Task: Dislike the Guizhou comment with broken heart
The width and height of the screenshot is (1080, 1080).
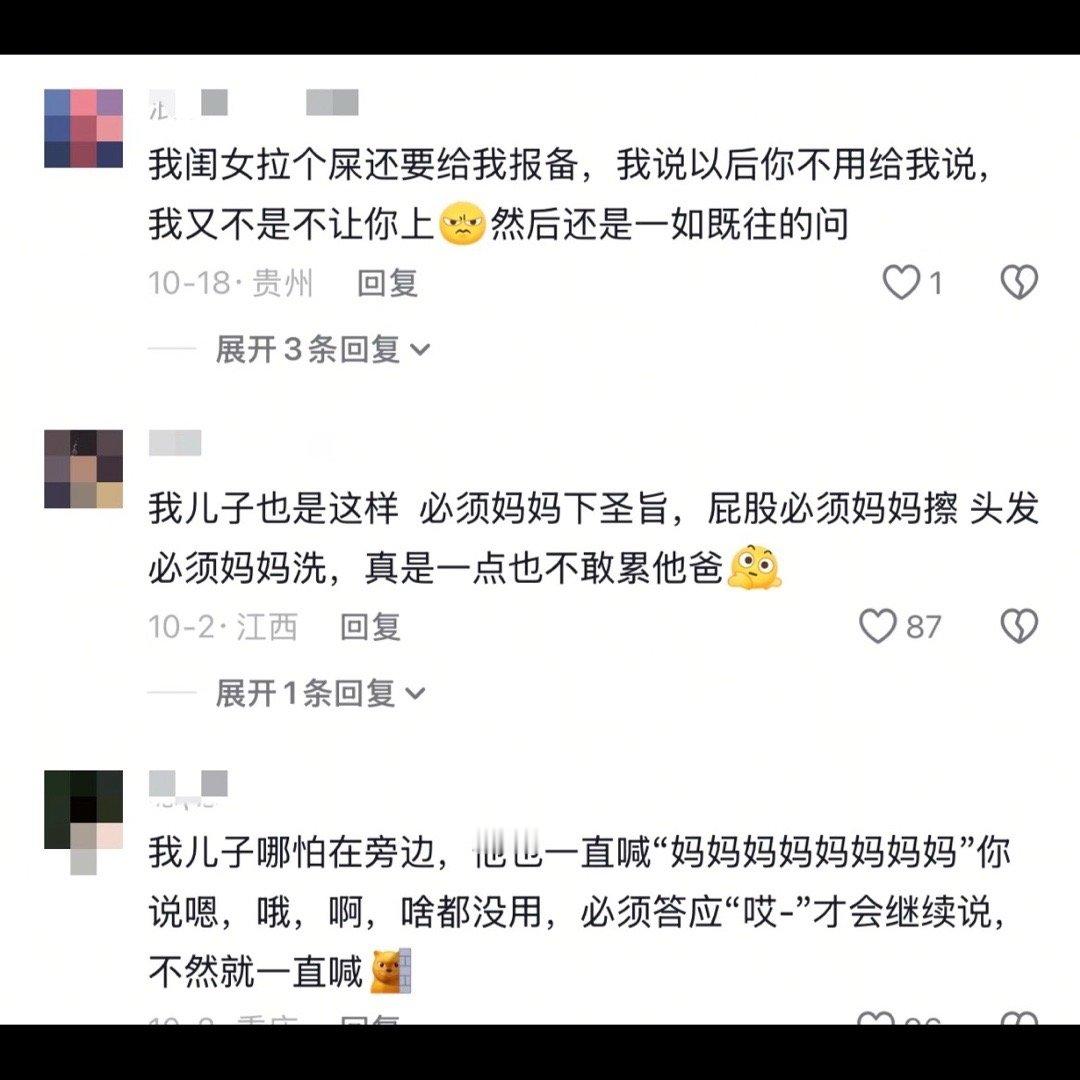Action: (x=1019, y=282)
